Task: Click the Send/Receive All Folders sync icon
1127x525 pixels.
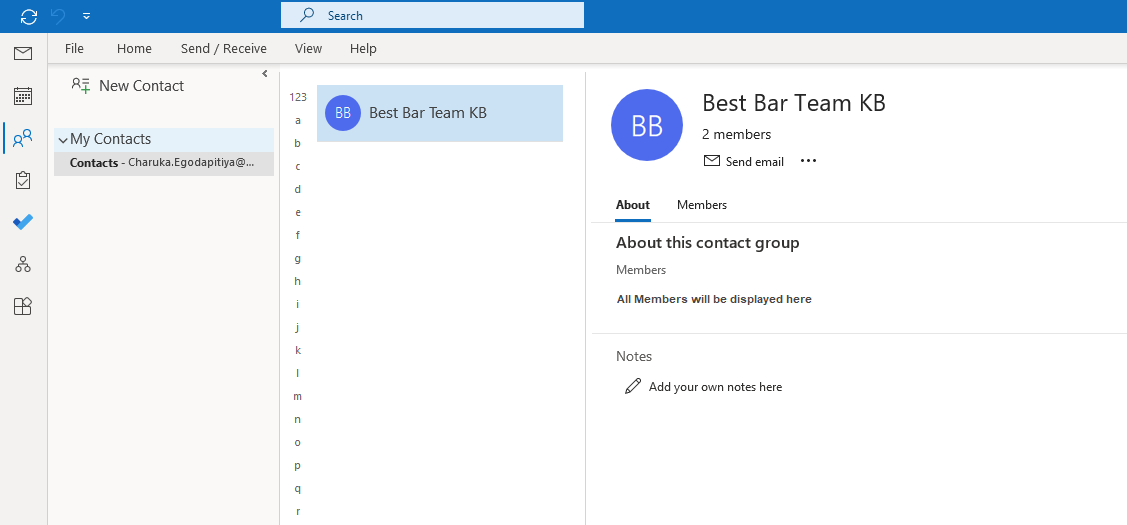Action: pyautogui.click(x=29, y=16)
